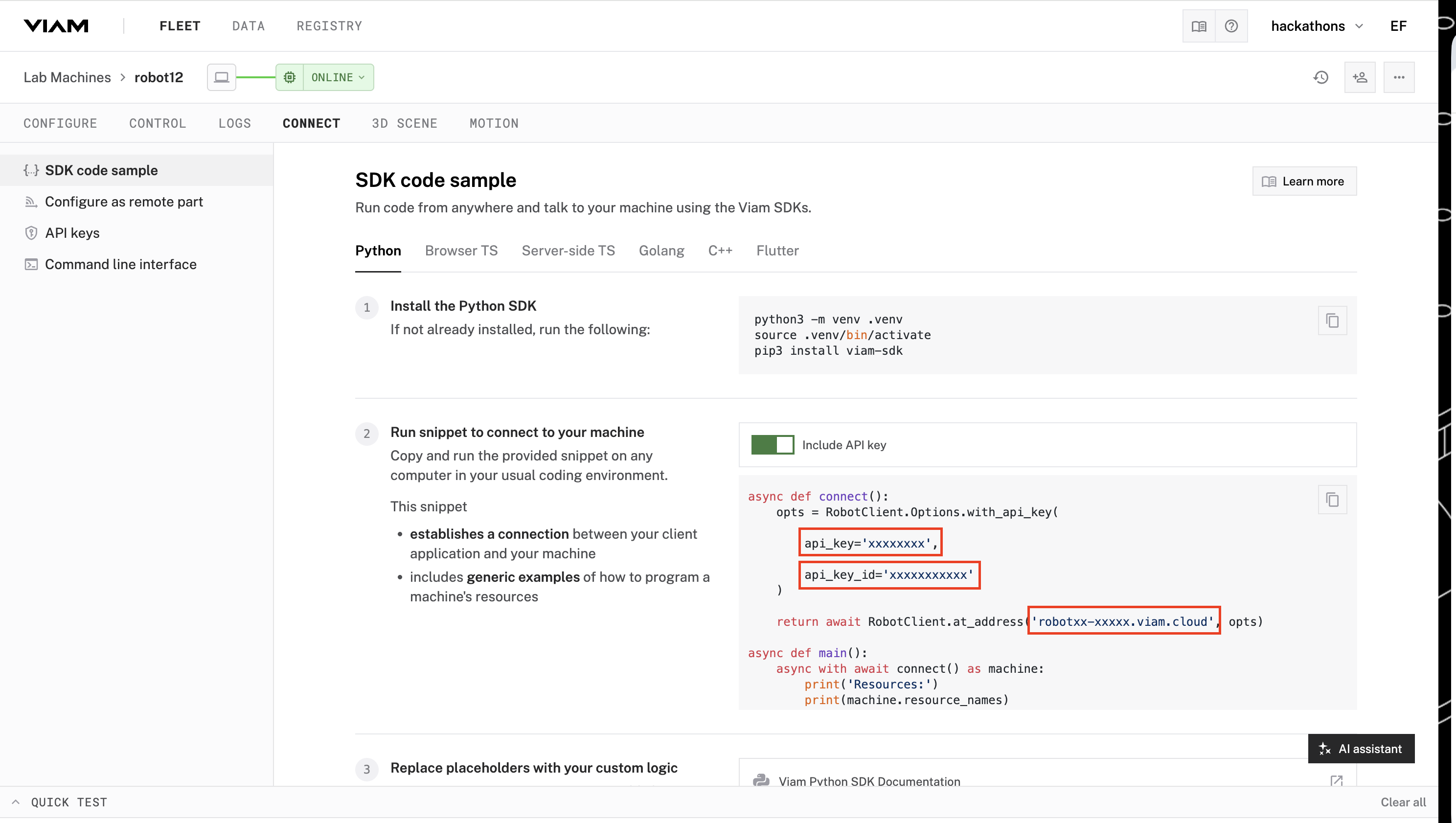
Task: Open API keys in sidebar
Action: 137,233
